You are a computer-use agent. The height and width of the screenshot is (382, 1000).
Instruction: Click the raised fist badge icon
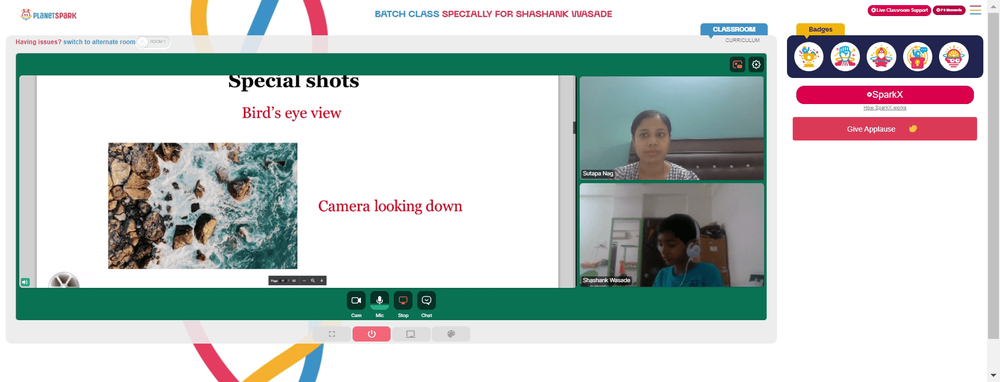coord(845,57)
